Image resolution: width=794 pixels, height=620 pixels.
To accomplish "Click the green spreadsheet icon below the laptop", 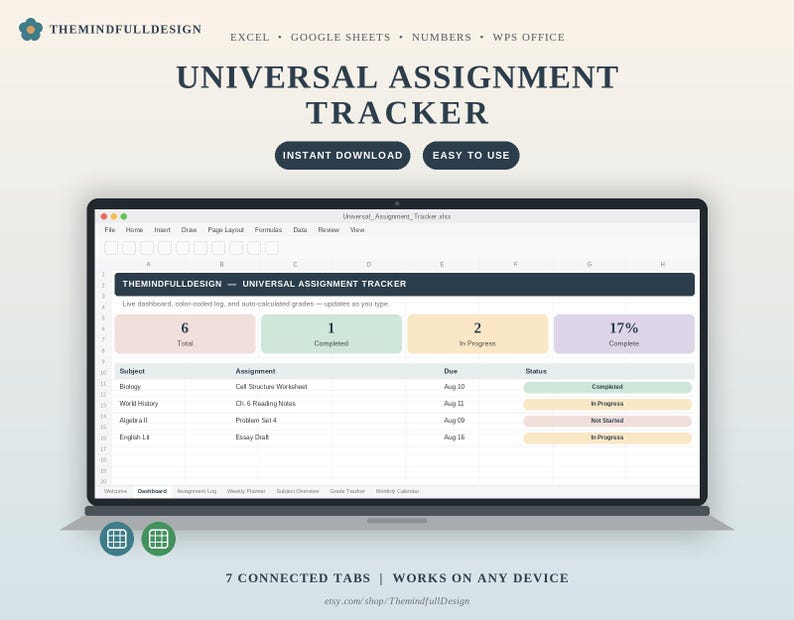I will click(158, 539).
